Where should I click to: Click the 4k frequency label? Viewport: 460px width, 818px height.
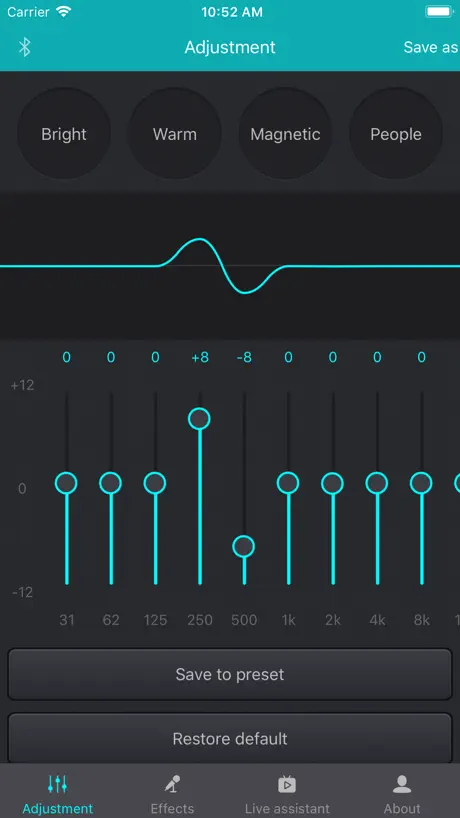tap(377, 620)
